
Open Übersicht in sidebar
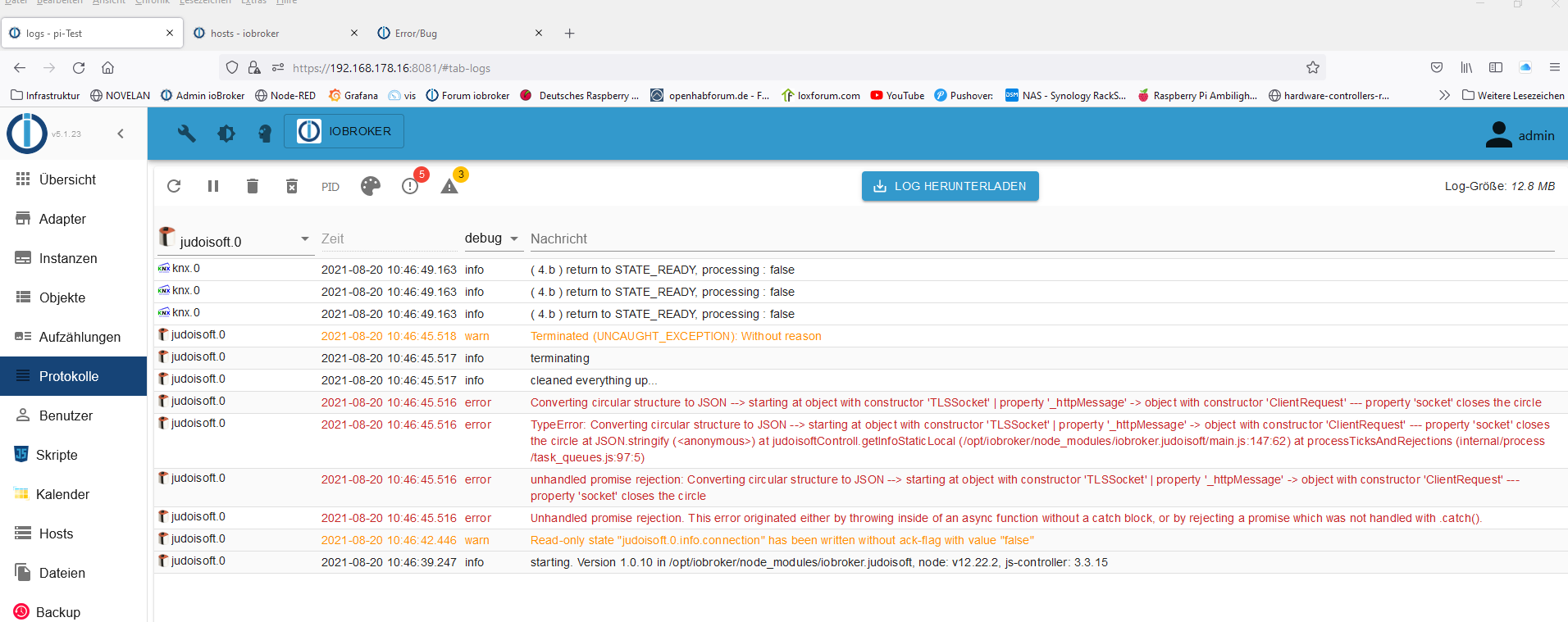pyautogui.click(x=74, y=179)
